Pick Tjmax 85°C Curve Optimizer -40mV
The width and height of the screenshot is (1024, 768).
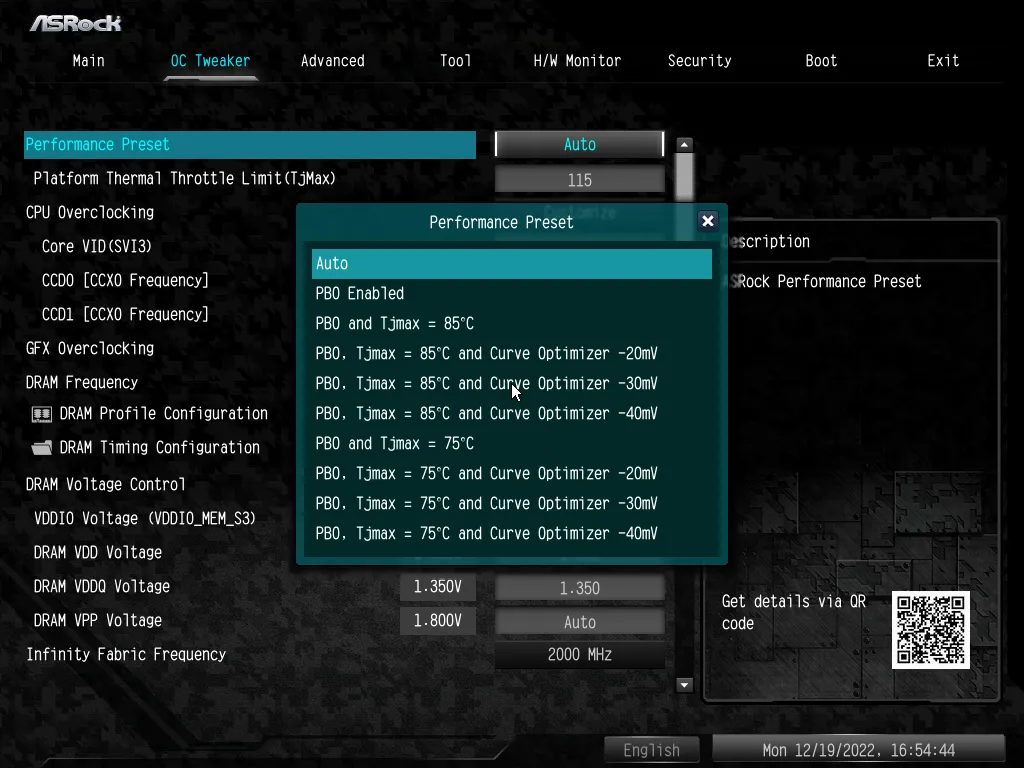(511, 414)
